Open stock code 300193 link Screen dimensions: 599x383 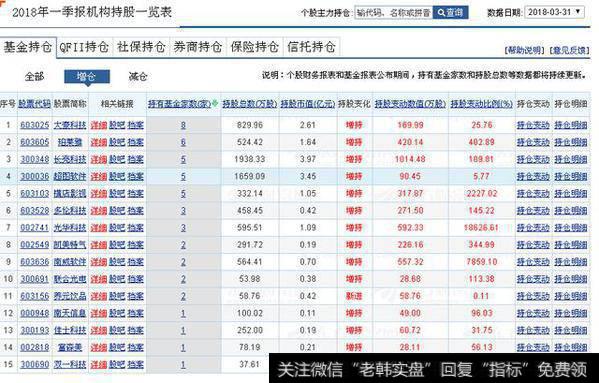tap(34, 330)
